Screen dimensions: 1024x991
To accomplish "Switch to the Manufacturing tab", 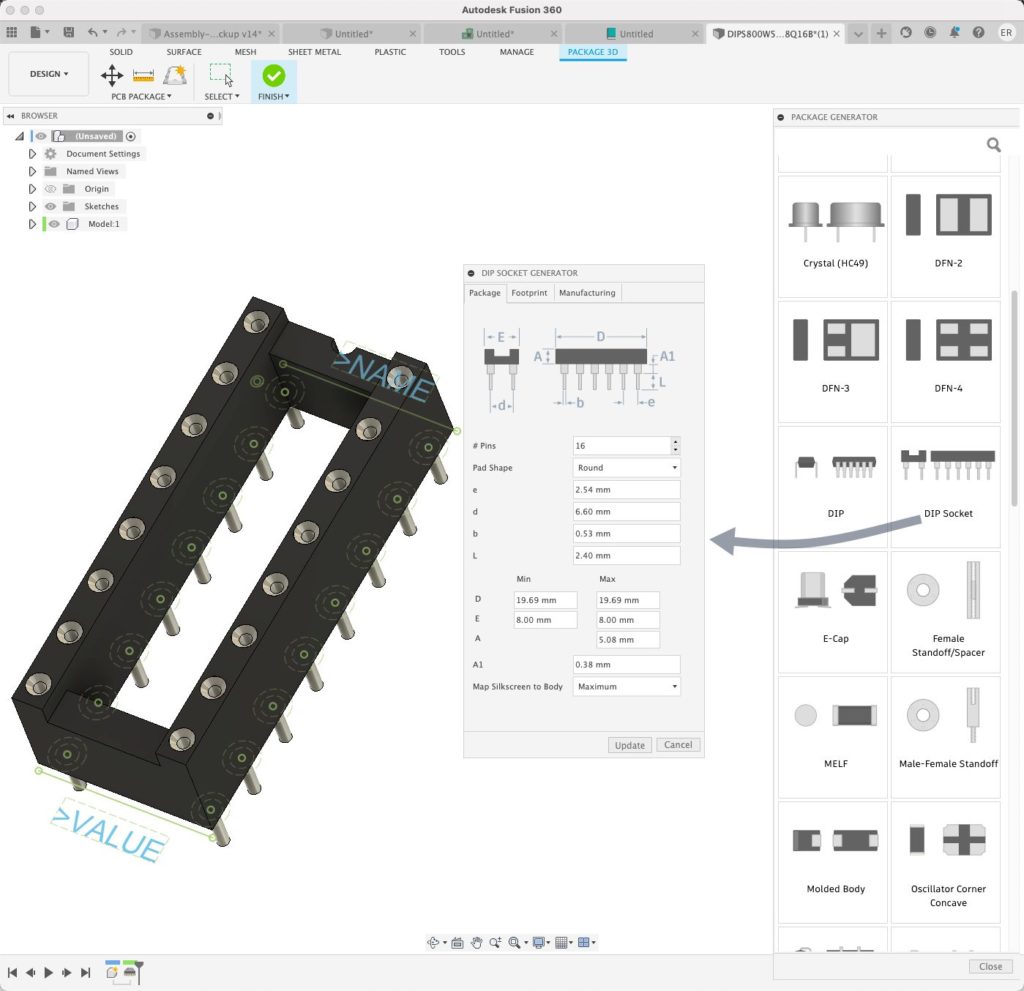I will tap(587, 293).
